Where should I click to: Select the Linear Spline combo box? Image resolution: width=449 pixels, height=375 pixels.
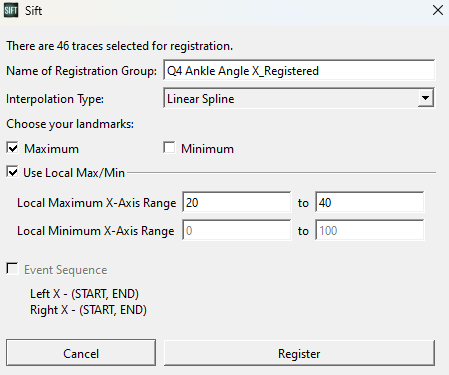click(299, 98)
